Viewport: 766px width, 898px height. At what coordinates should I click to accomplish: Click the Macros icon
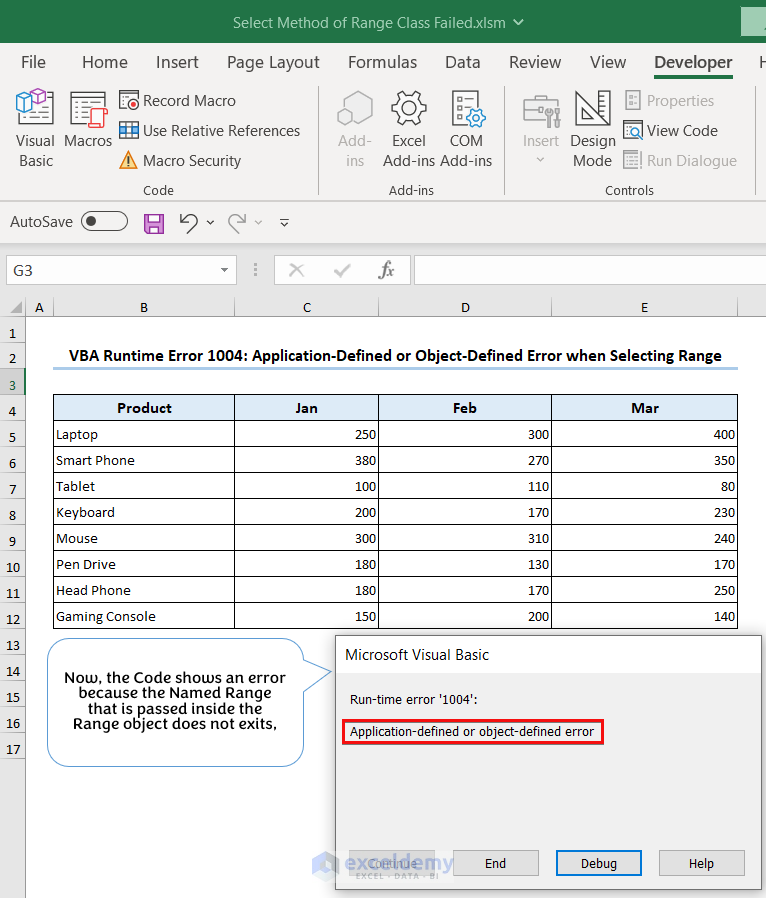click(x=88, y=120)
